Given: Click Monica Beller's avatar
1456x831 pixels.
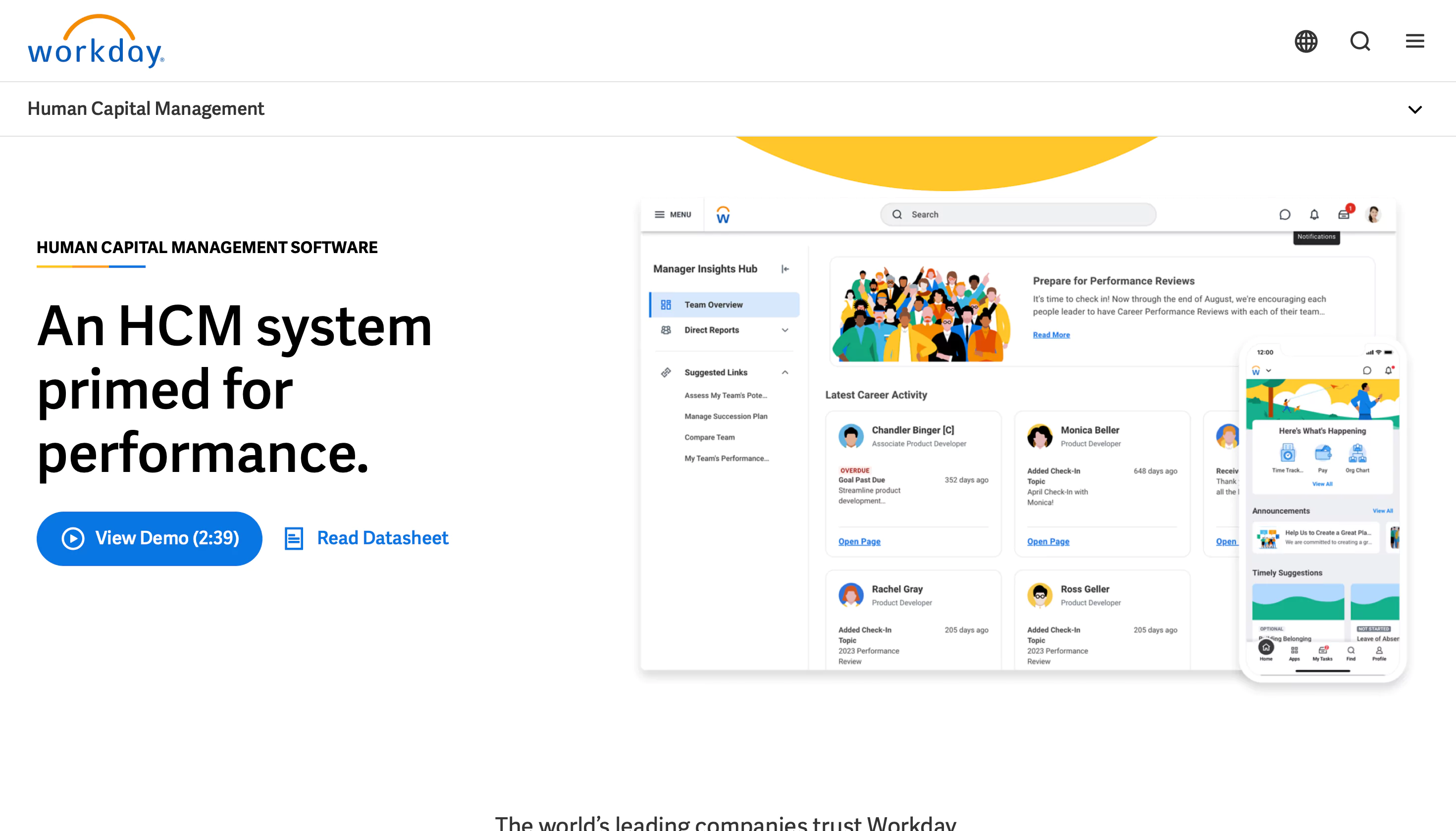Looking at the screenshot, I should [1040, 436].
